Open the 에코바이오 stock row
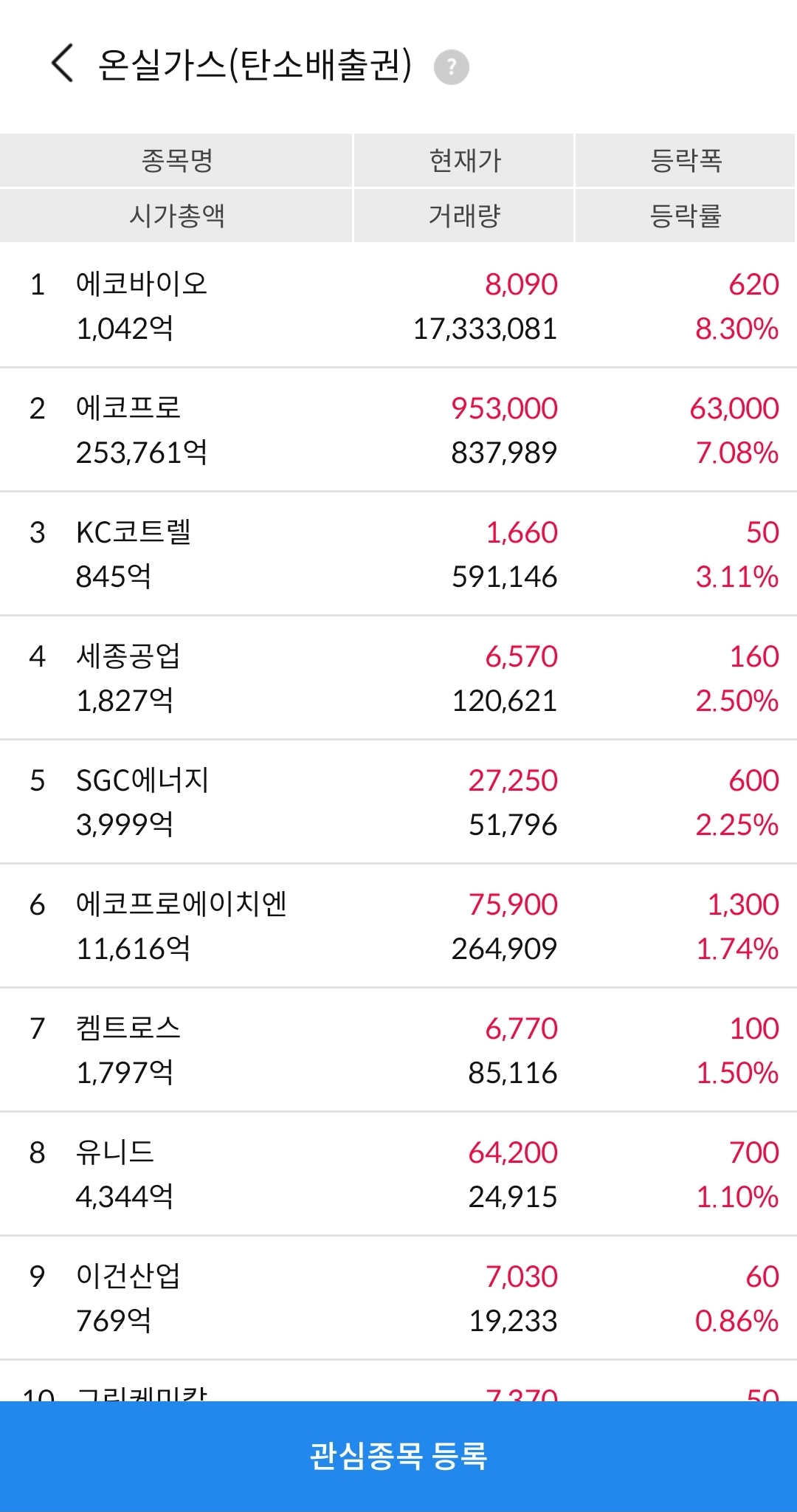This screenshot has width=797, height=1512. (x=398, y=306)
